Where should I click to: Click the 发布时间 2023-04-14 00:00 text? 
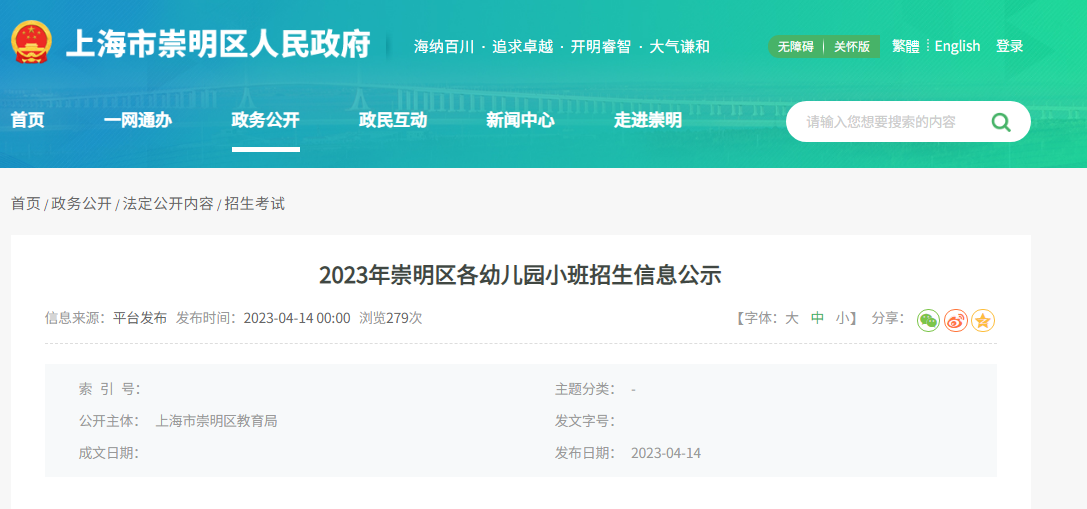click(263, 318)
